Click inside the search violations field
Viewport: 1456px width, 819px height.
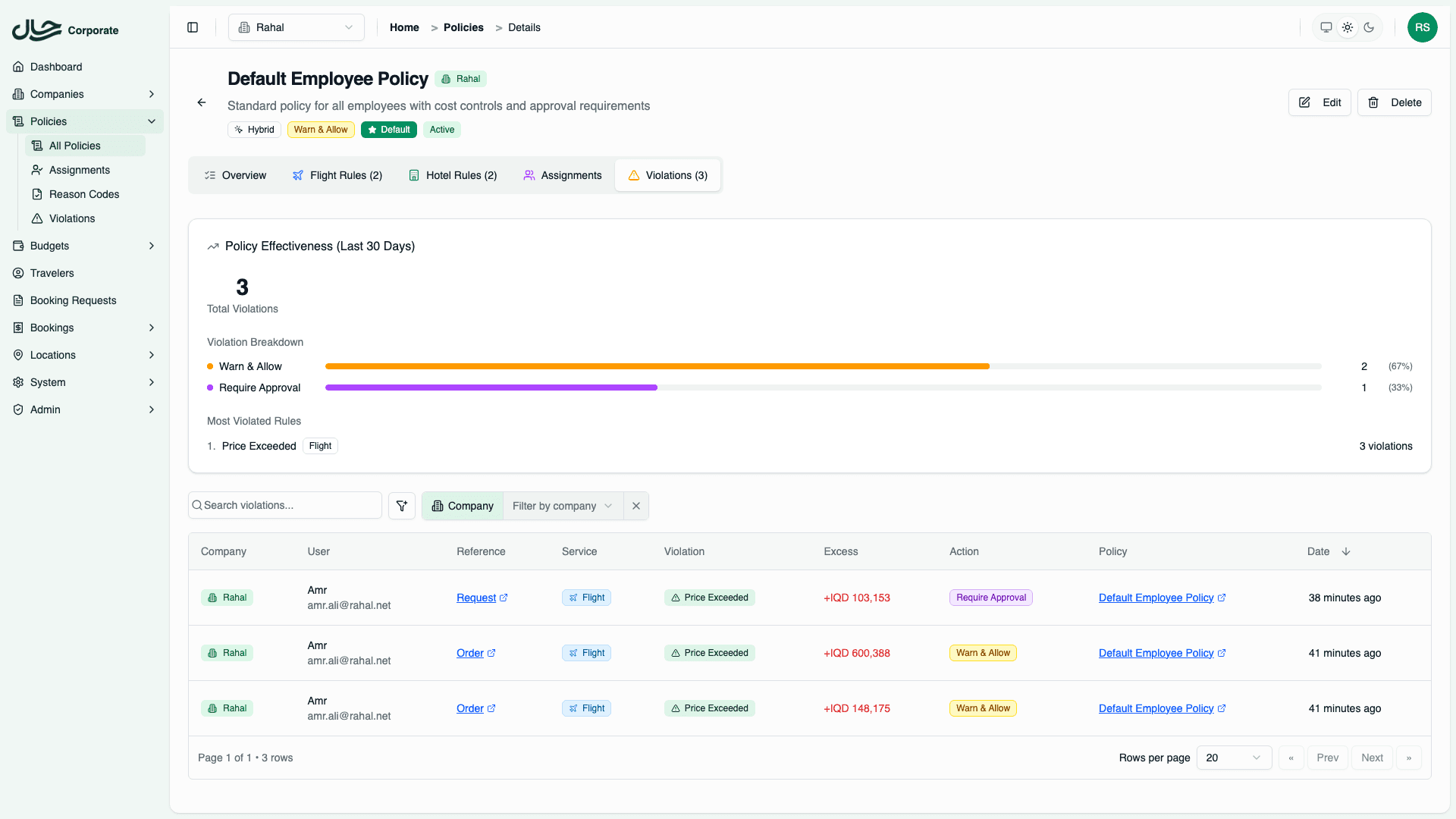[x=284, y=505]
